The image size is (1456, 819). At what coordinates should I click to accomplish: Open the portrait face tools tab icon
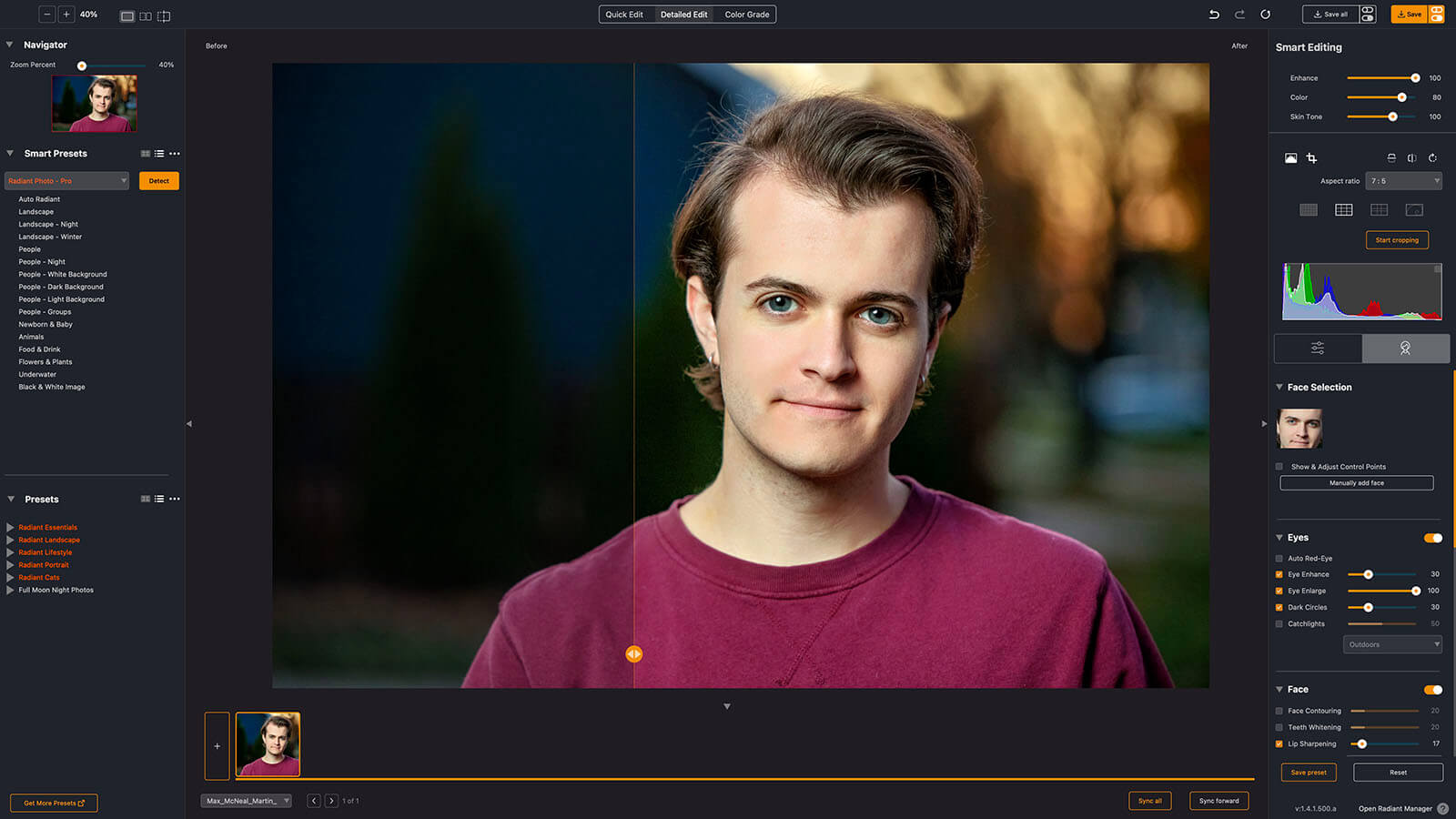point(1405,349)
